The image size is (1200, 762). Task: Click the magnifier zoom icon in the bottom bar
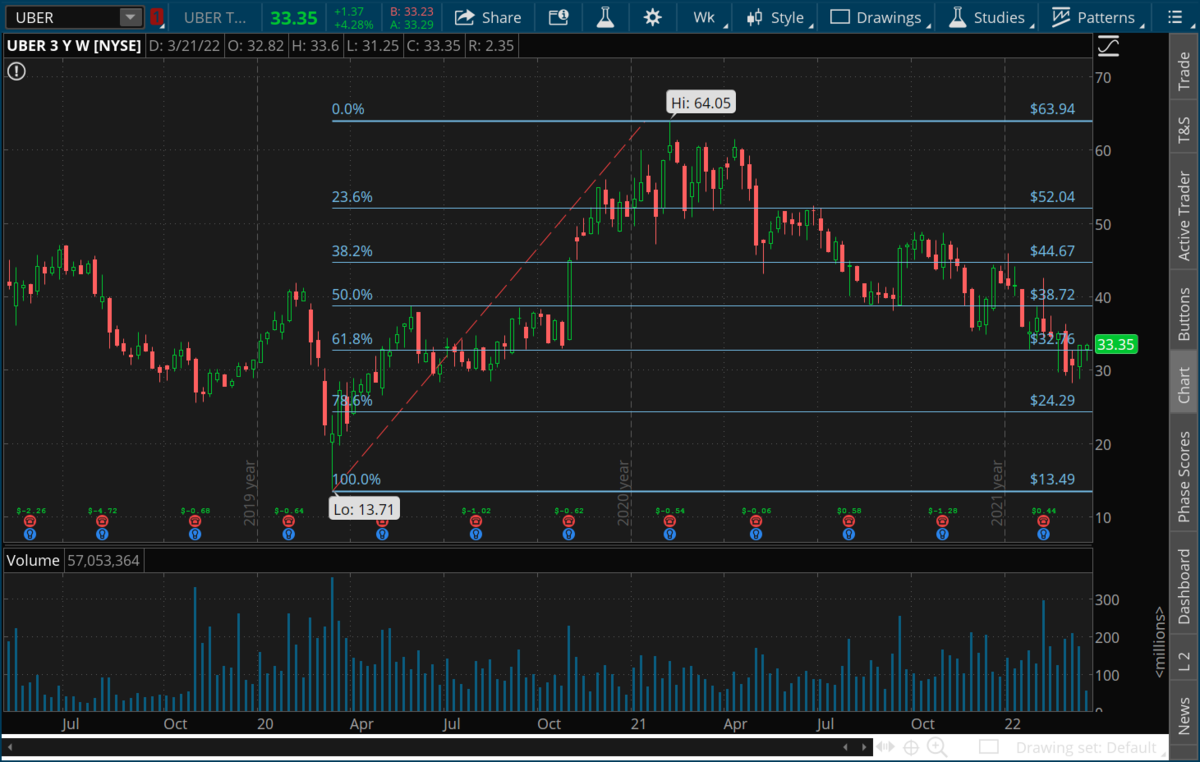coord(937,747)
